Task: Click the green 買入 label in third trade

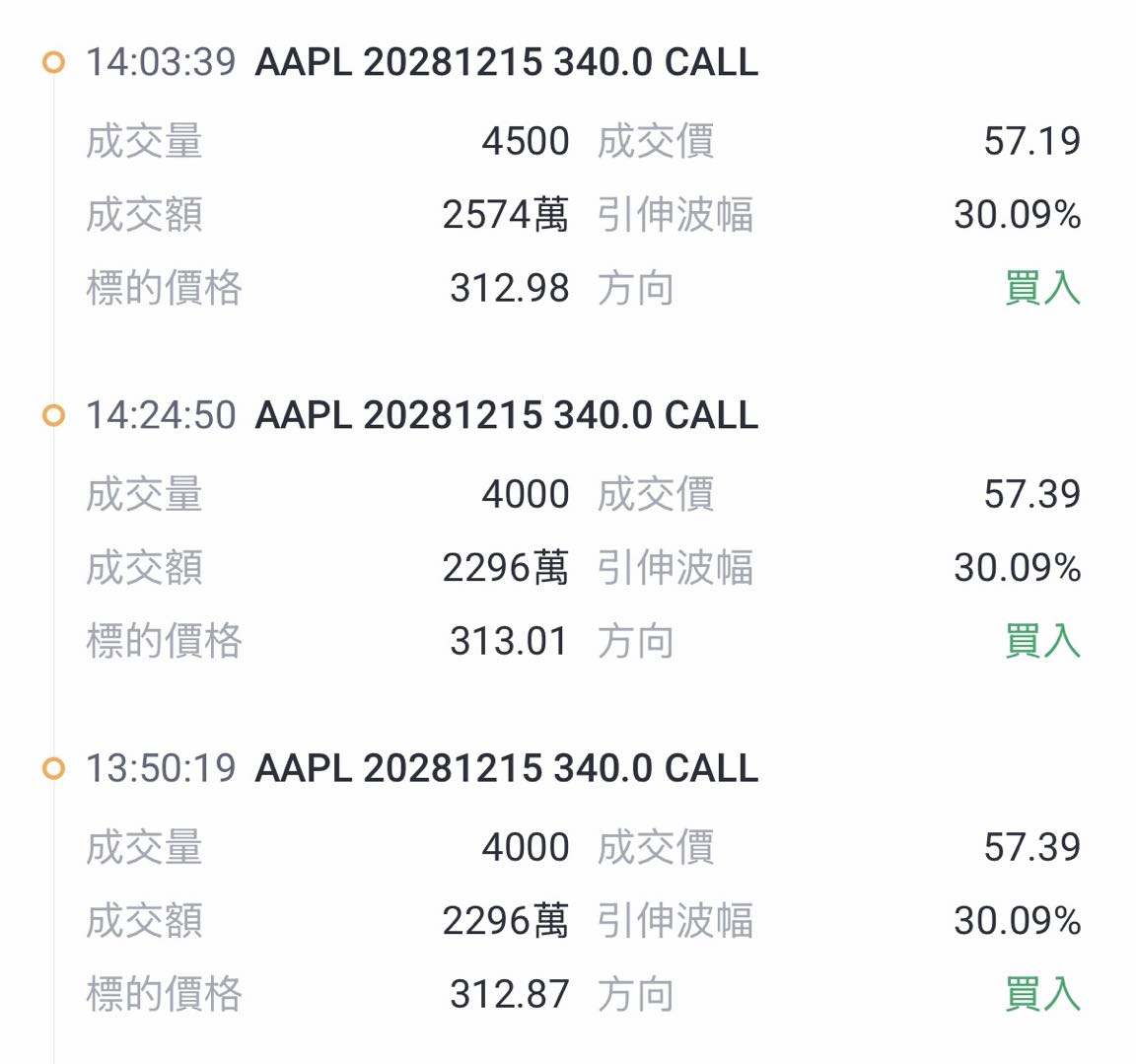Action: pos(1042,993)
